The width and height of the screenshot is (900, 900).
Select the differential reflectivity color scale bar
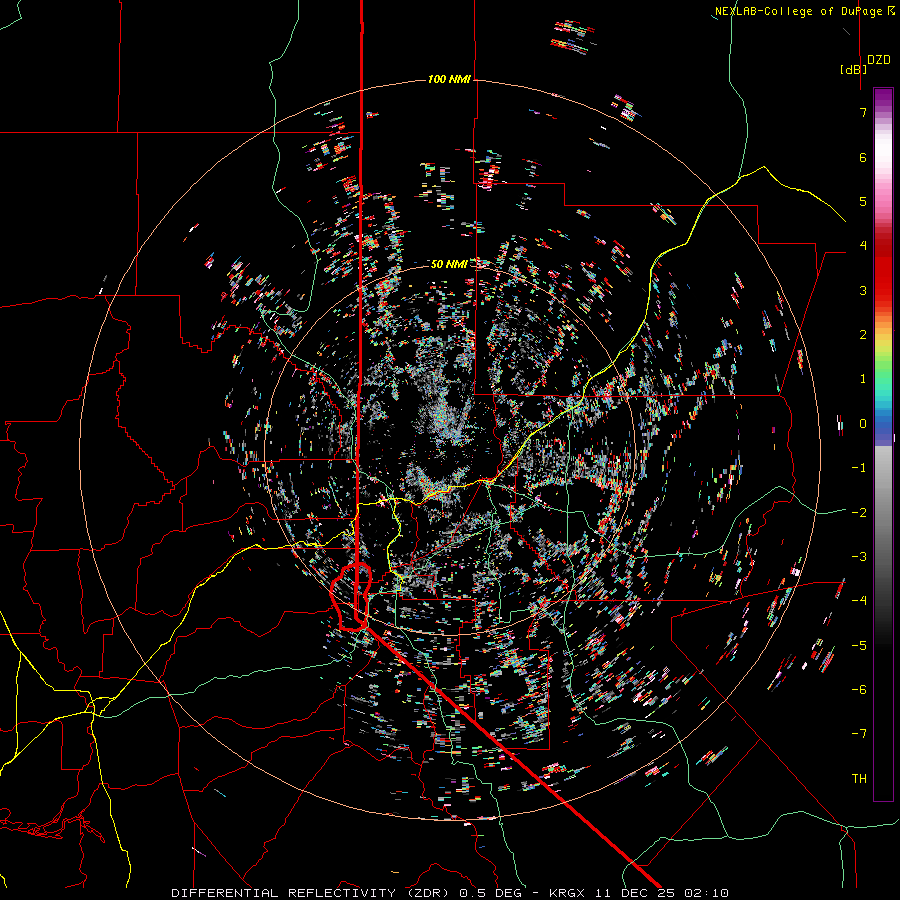[x=883, y=444]
